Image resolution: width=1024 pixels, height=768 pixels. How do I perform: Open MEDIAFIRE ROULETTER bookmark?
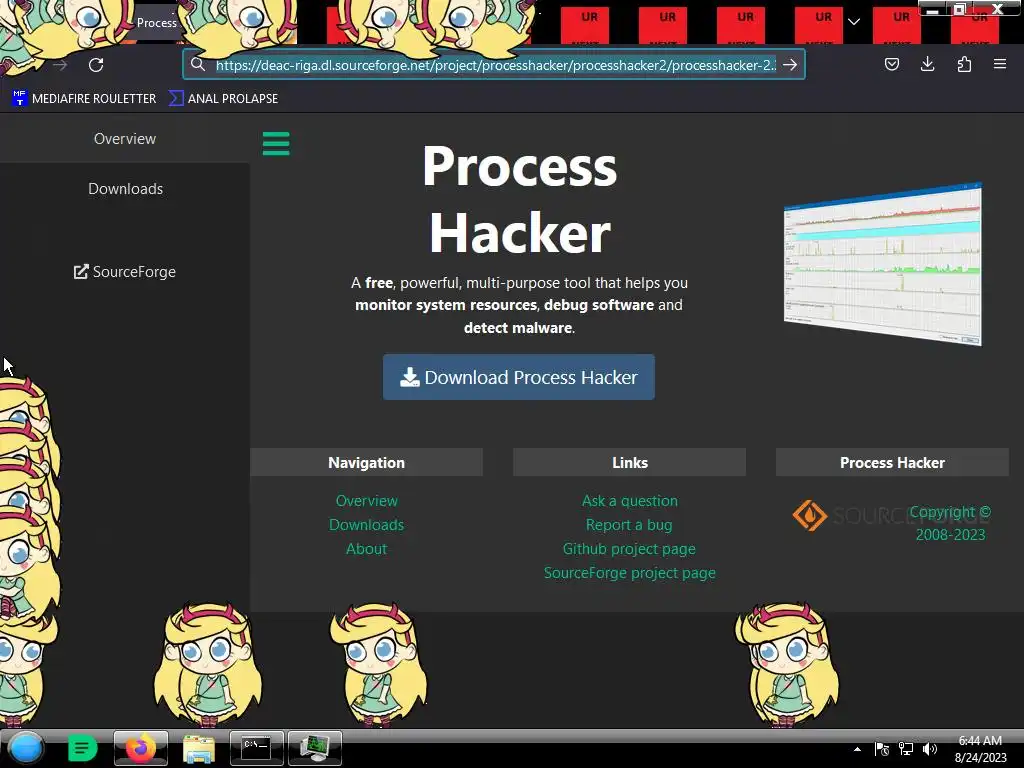[x=84, y=99]
